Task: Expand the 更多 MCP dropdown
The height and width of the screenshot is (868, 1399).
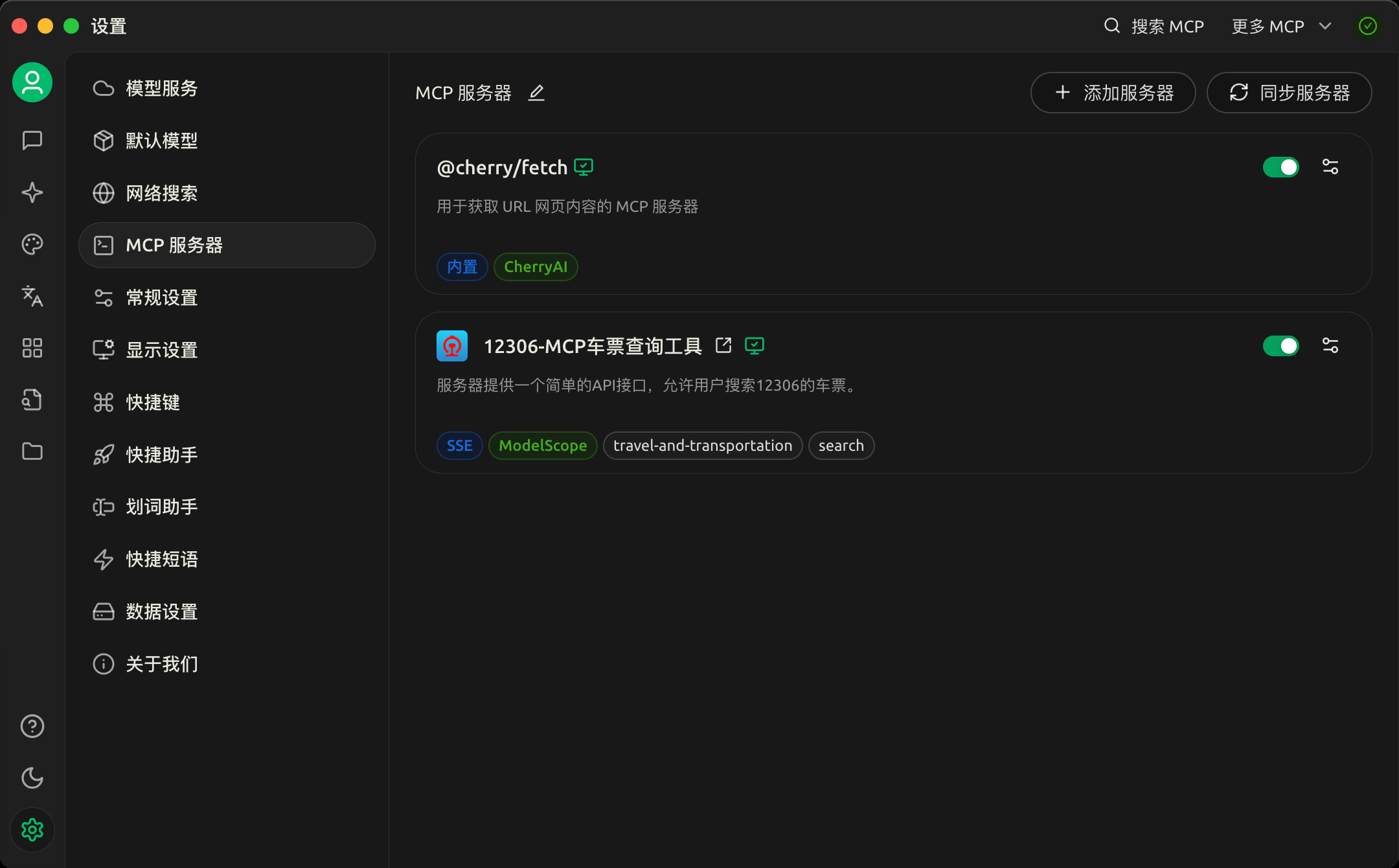Action: point(1280,27)
